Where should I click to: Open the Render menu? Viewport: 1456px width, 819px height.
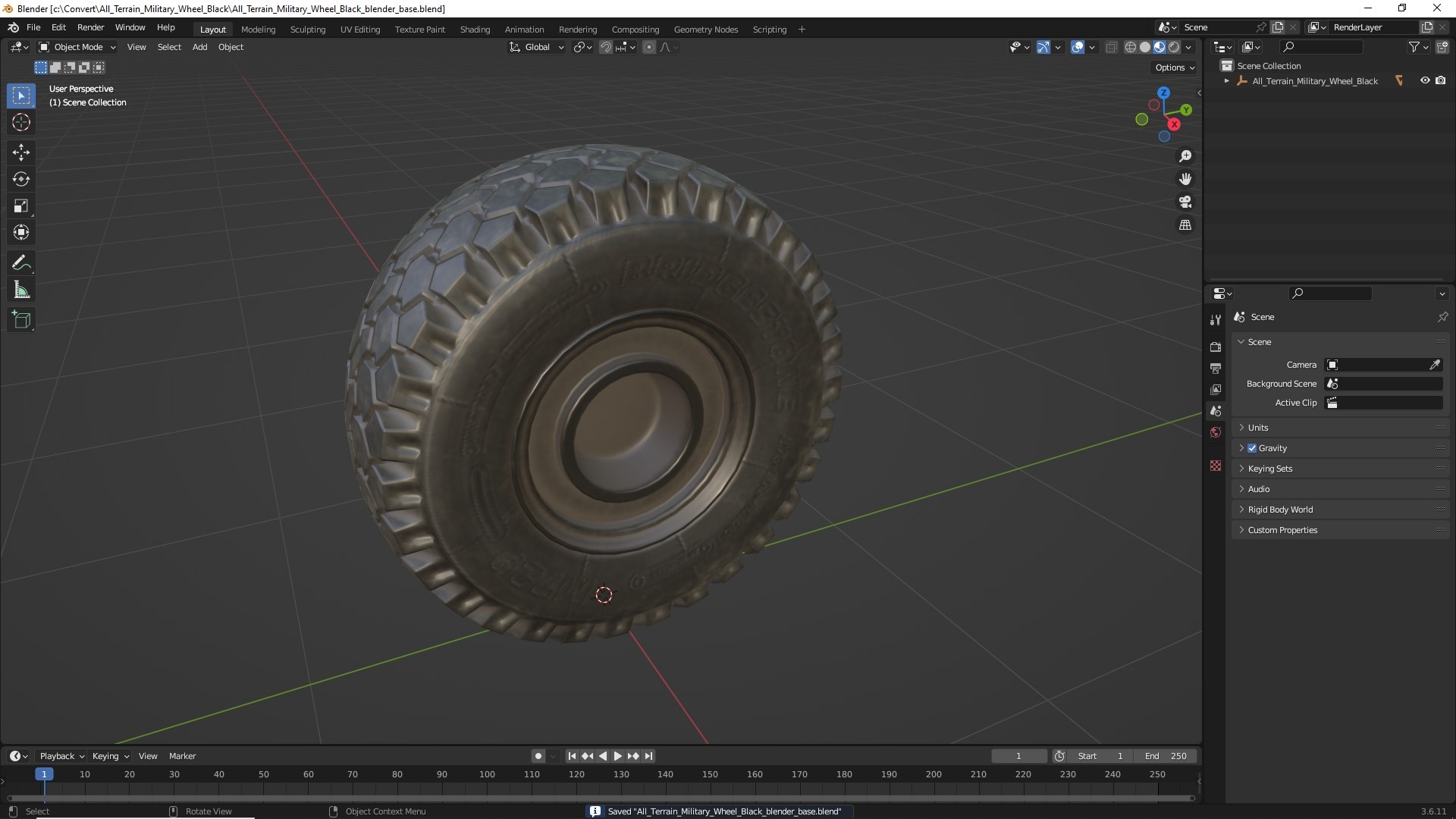point(90,27)
